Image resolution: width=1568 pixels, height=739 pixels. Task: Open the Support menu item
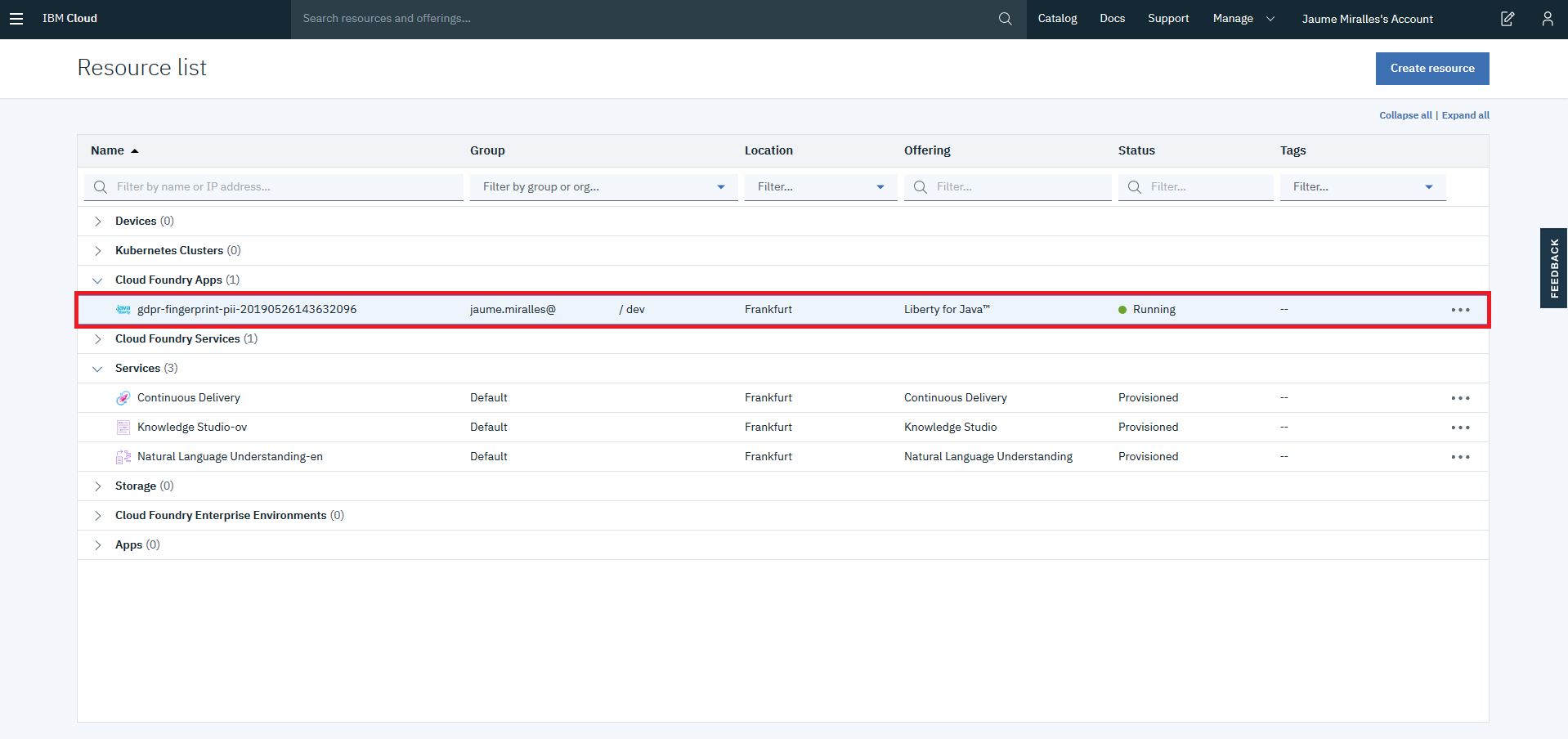click(1168, 19)
